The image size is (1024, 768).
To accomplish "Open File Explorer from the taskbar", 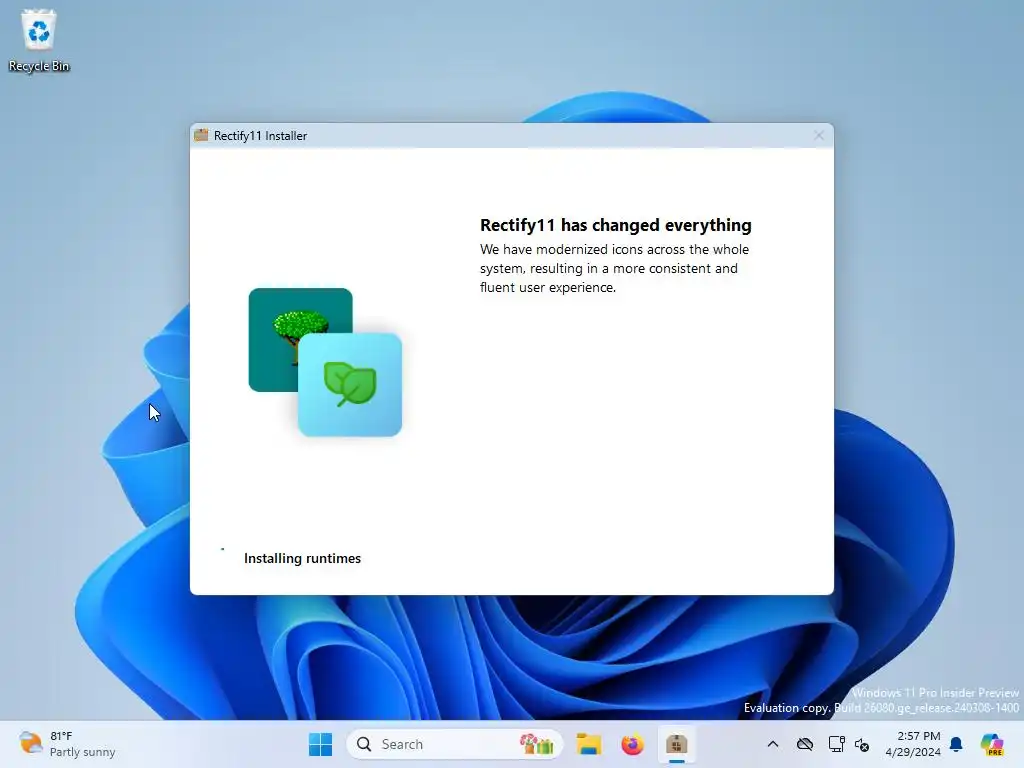I will (x=588, y=744).
